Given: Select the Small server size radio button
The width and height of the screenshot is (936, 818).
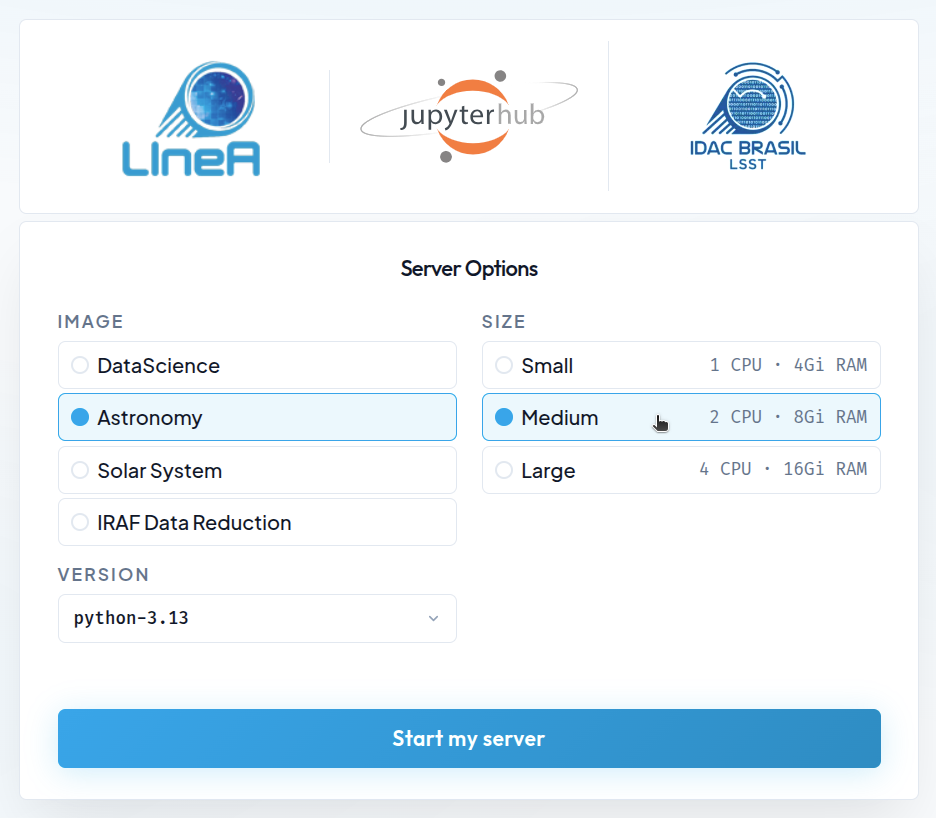Looking at the screenshot, I should coord(505,366).
